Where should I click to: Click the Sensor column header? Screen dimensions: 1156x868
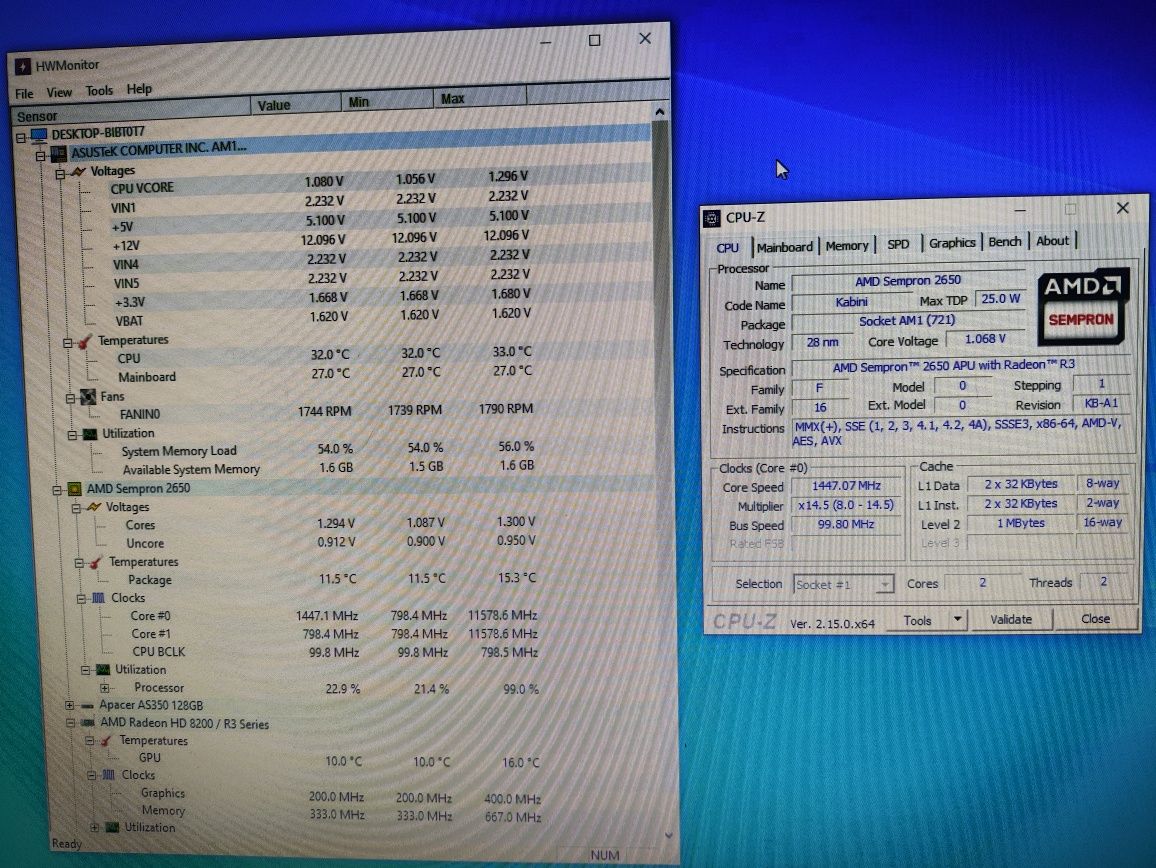pos(131,111)
